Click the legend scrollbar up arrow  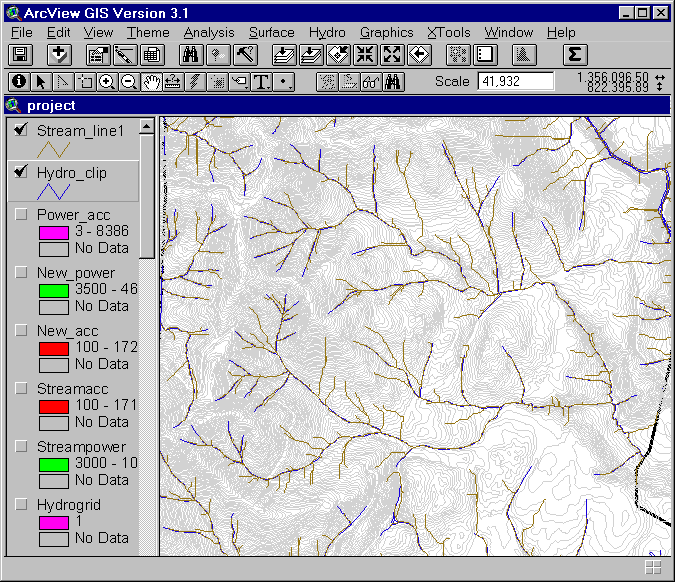click(146, 126)
